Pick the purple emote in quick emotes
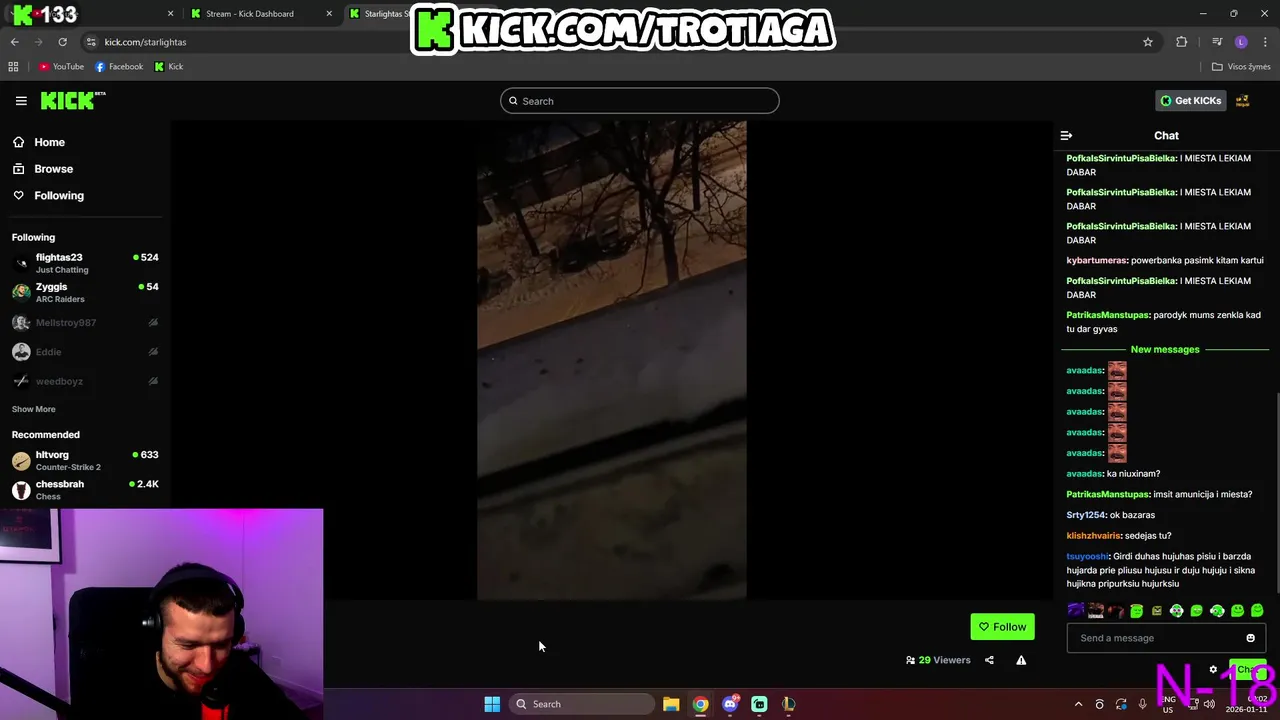Image resolution: width=1280 pixels, height=720 pixels. [x=1076, y=610]
